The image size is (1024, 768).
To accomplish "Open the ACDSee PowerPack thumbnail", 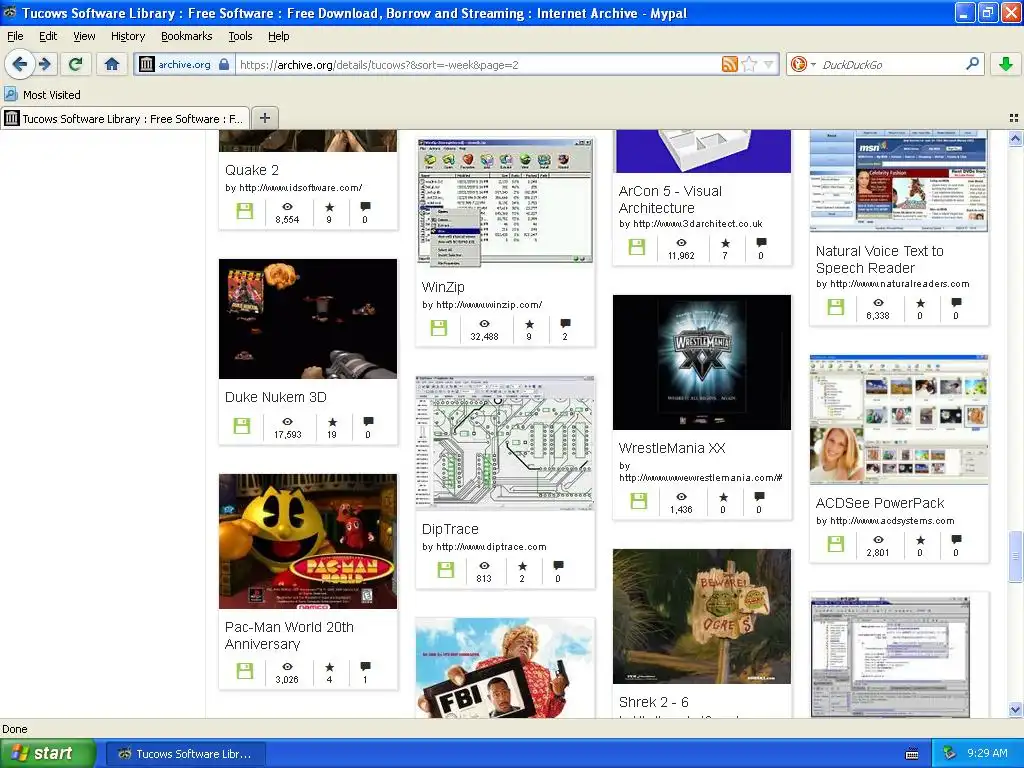I will click(x=899, y=420).
